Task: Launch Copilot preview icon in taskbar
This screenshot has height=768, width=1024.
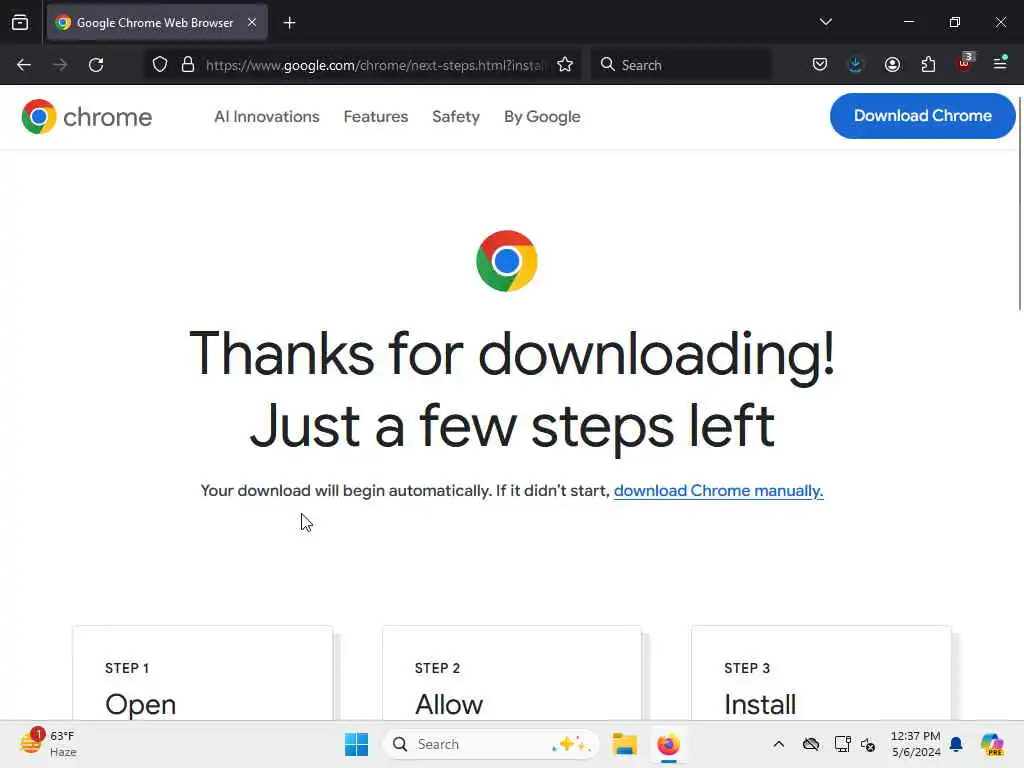Action: click(x=992, y=744)
